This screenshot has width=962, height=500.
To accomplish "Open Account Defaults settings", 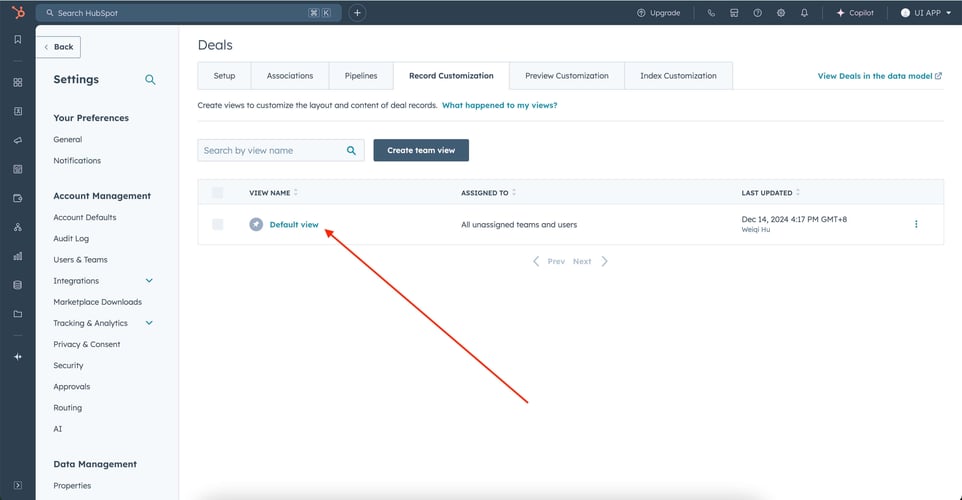I will (85, 217).
